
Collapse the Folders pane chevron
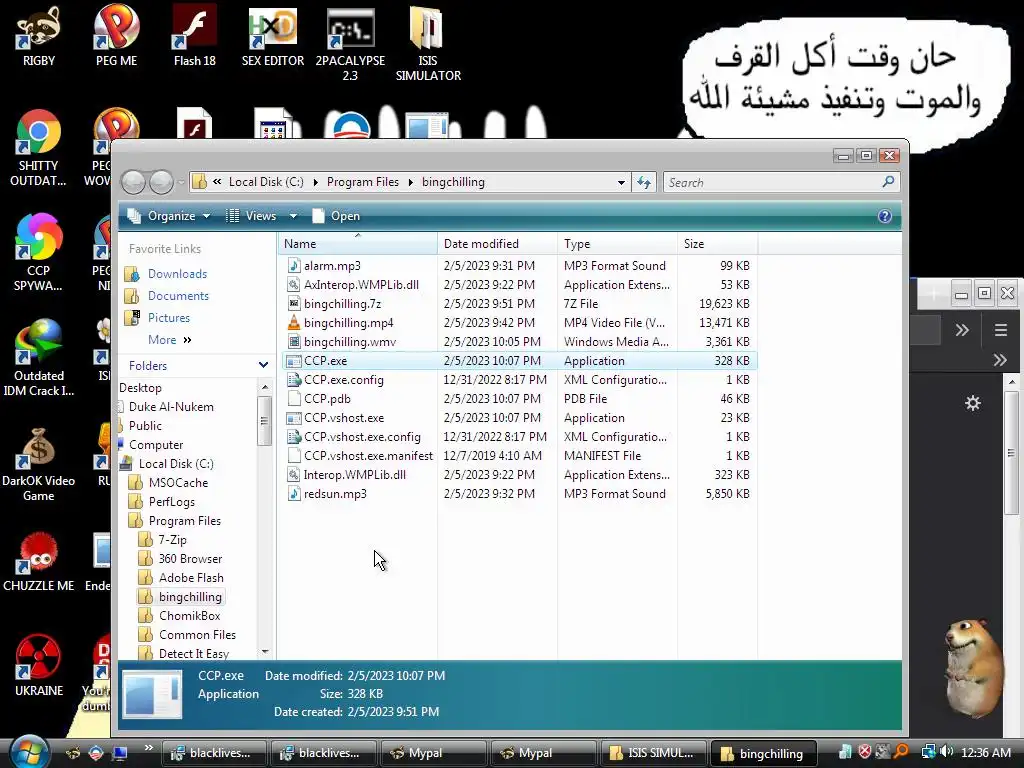263,365
